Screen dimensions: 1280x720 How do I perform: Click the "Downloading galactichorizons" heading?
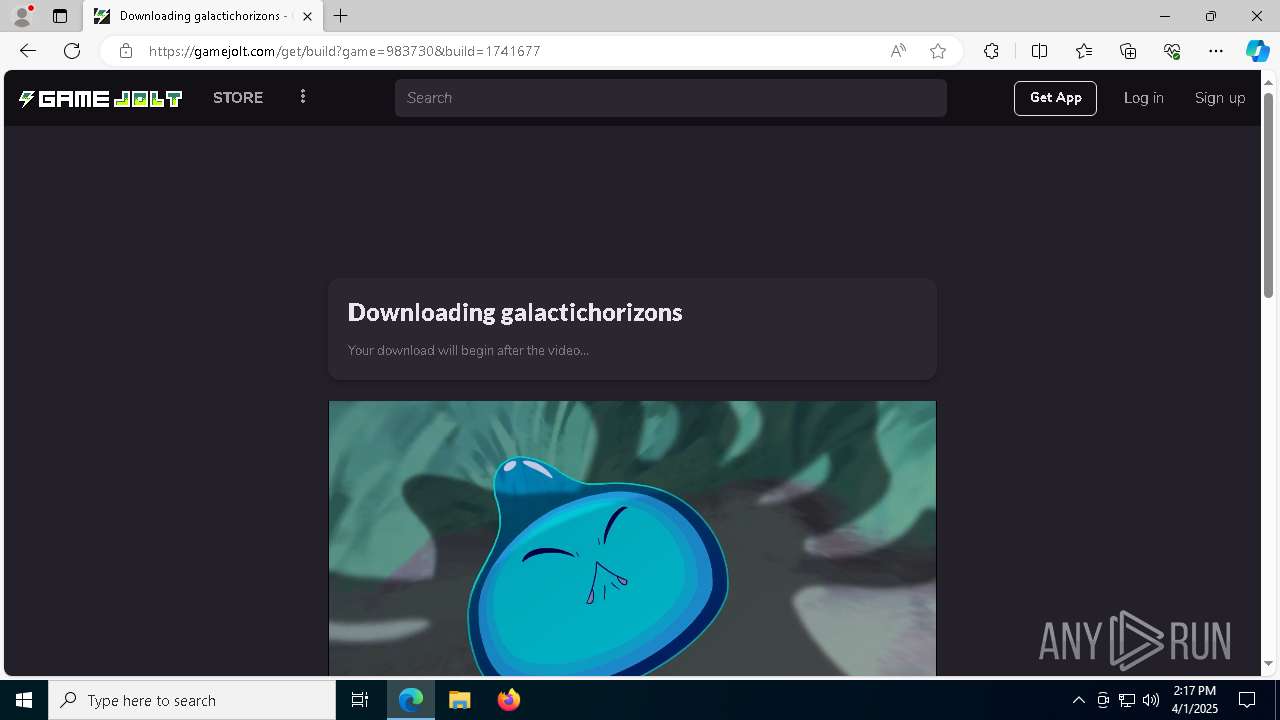click(x=515, y=312)
